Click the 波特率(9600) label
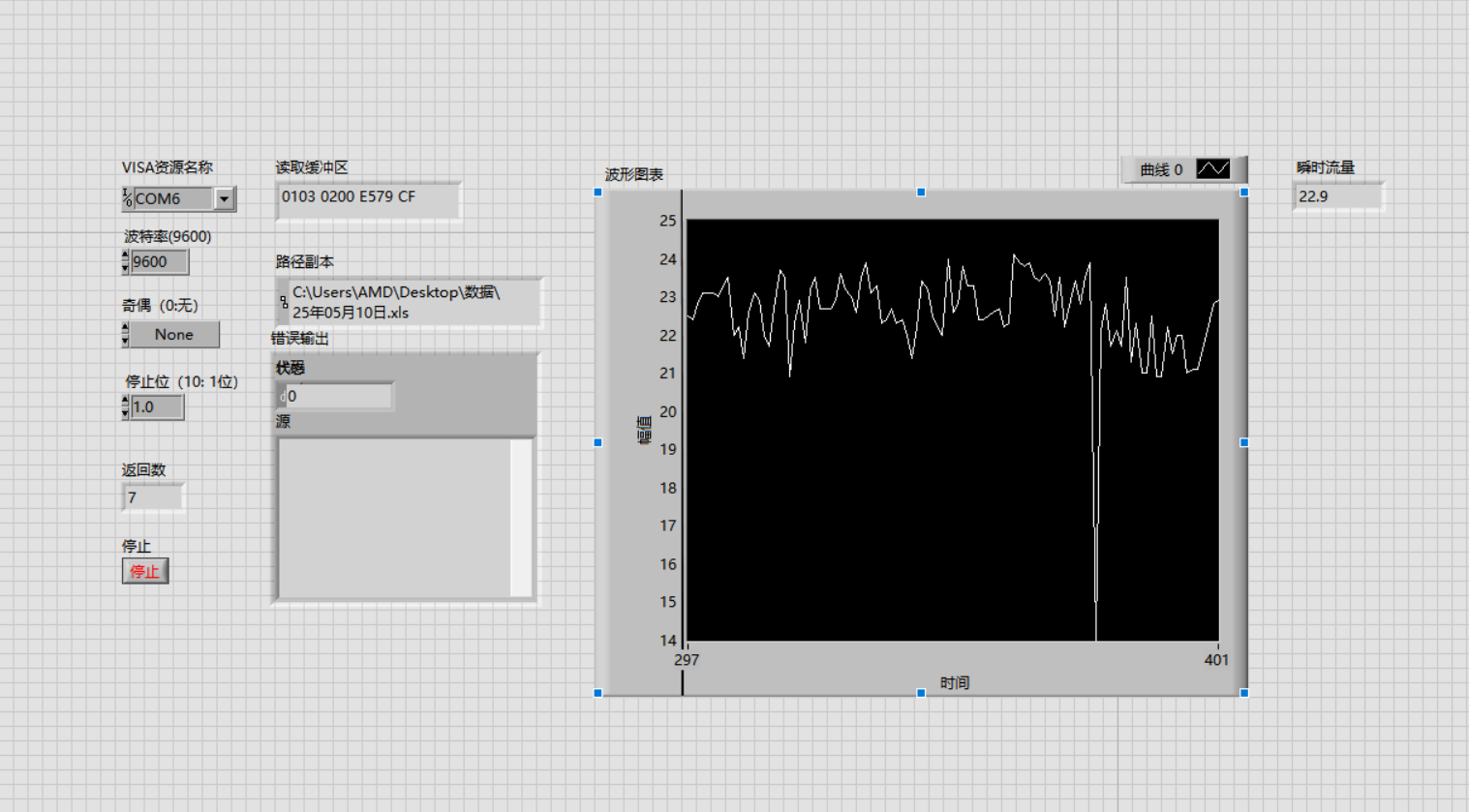1469x812 pixels. tap(168, 236)
